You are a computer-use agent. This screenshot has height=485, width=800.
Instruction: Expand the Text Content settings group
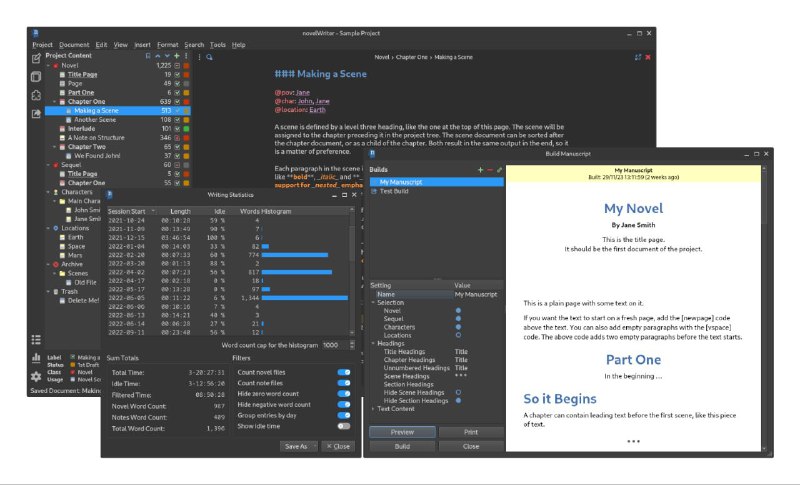coord(373,409)
